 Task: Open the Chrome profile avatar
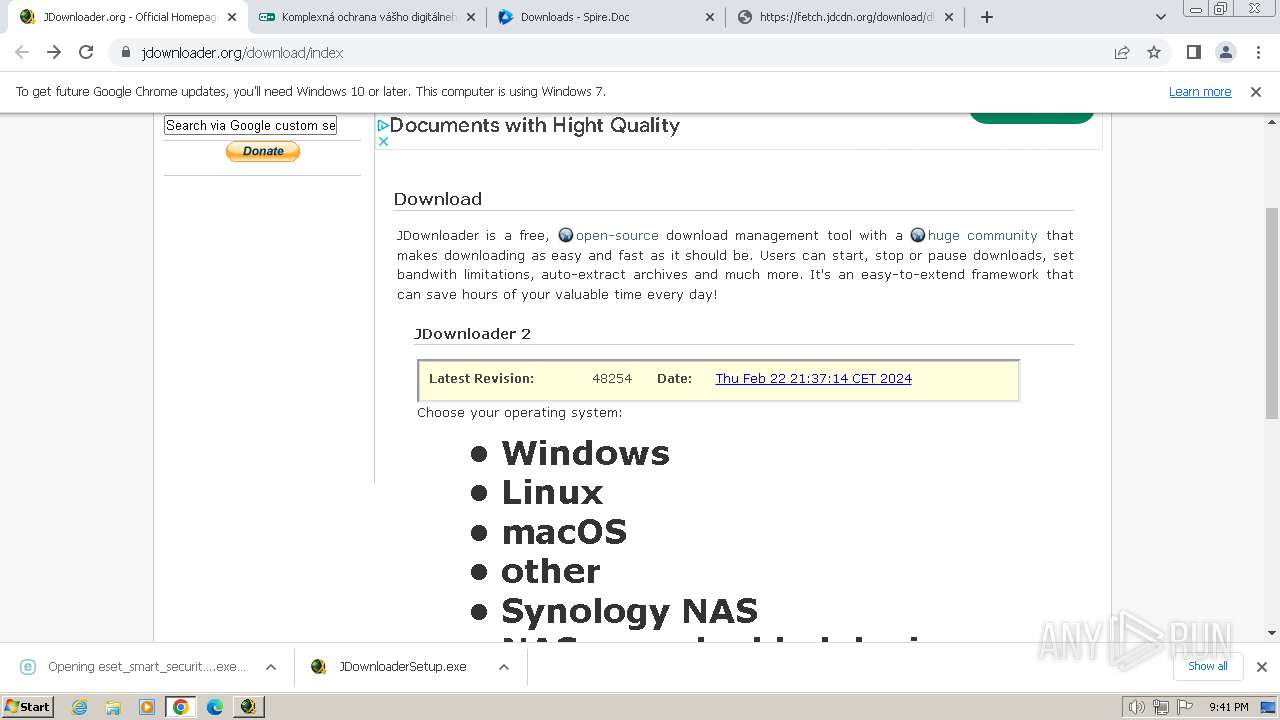1225,52
